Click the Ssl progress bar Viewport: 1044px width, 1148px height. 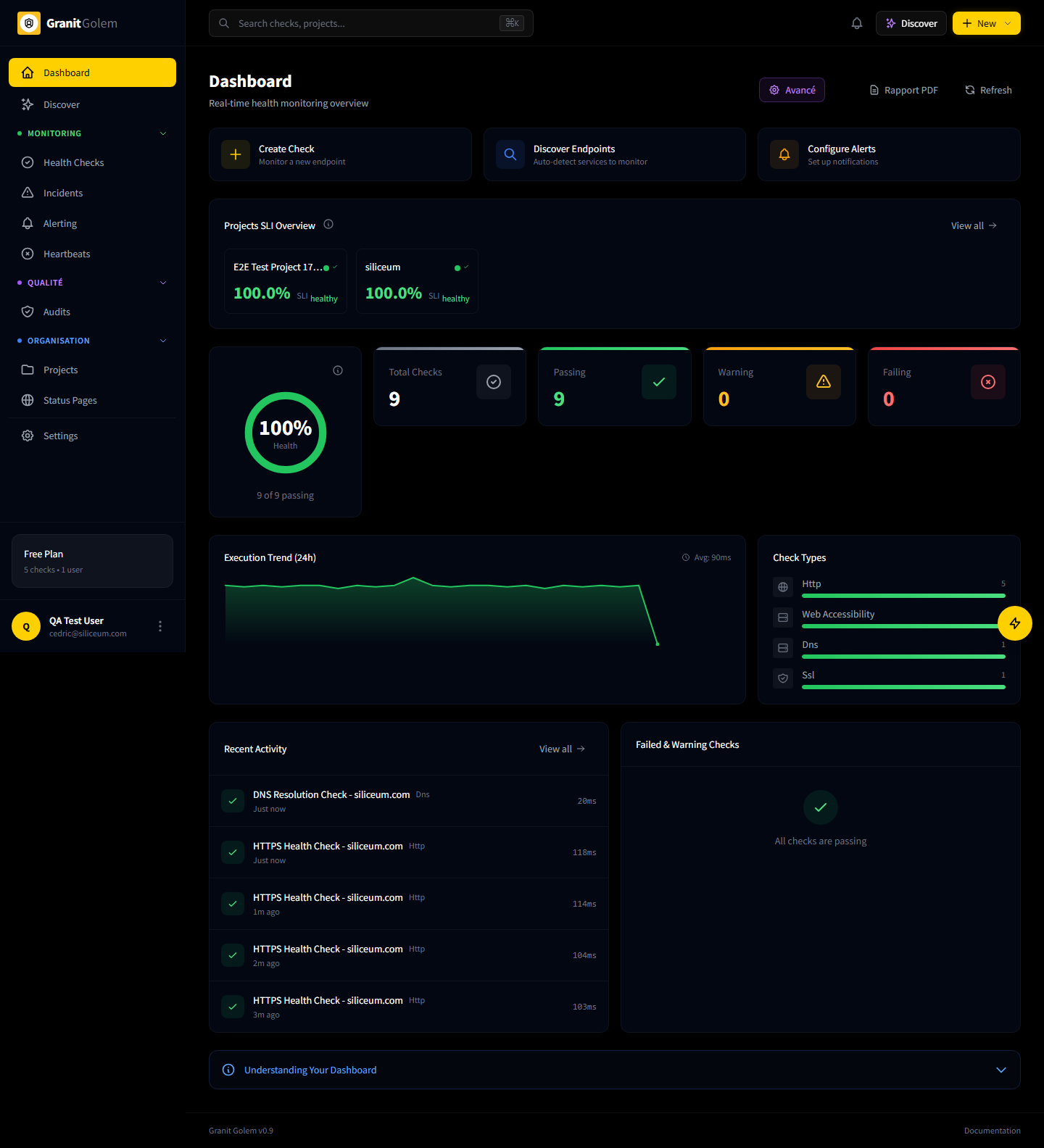coord(903,687)
